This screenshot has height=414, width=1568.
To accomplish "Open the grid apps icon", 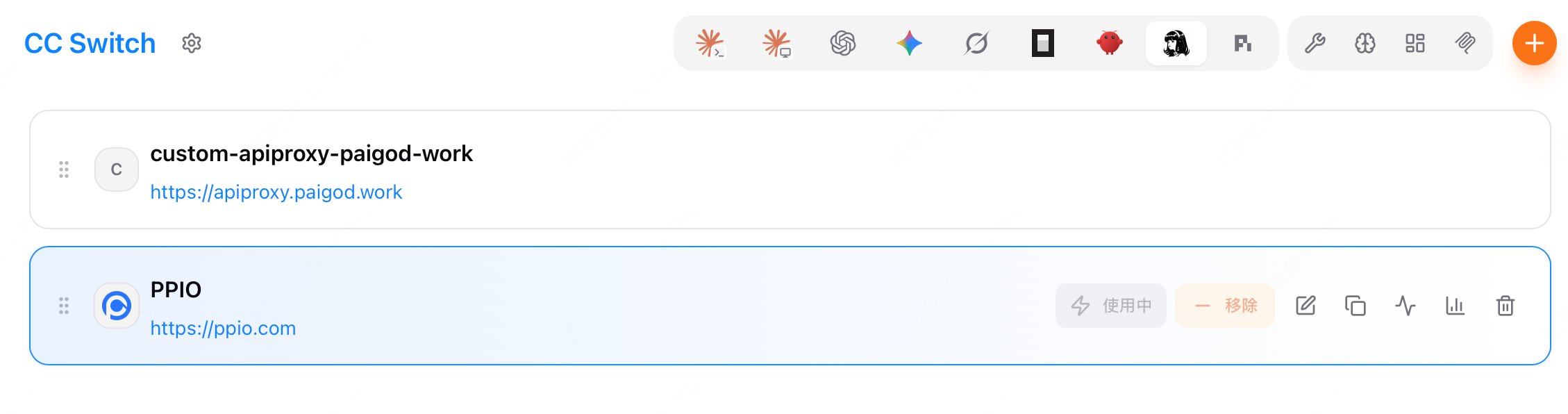I will pos(1415,43).
